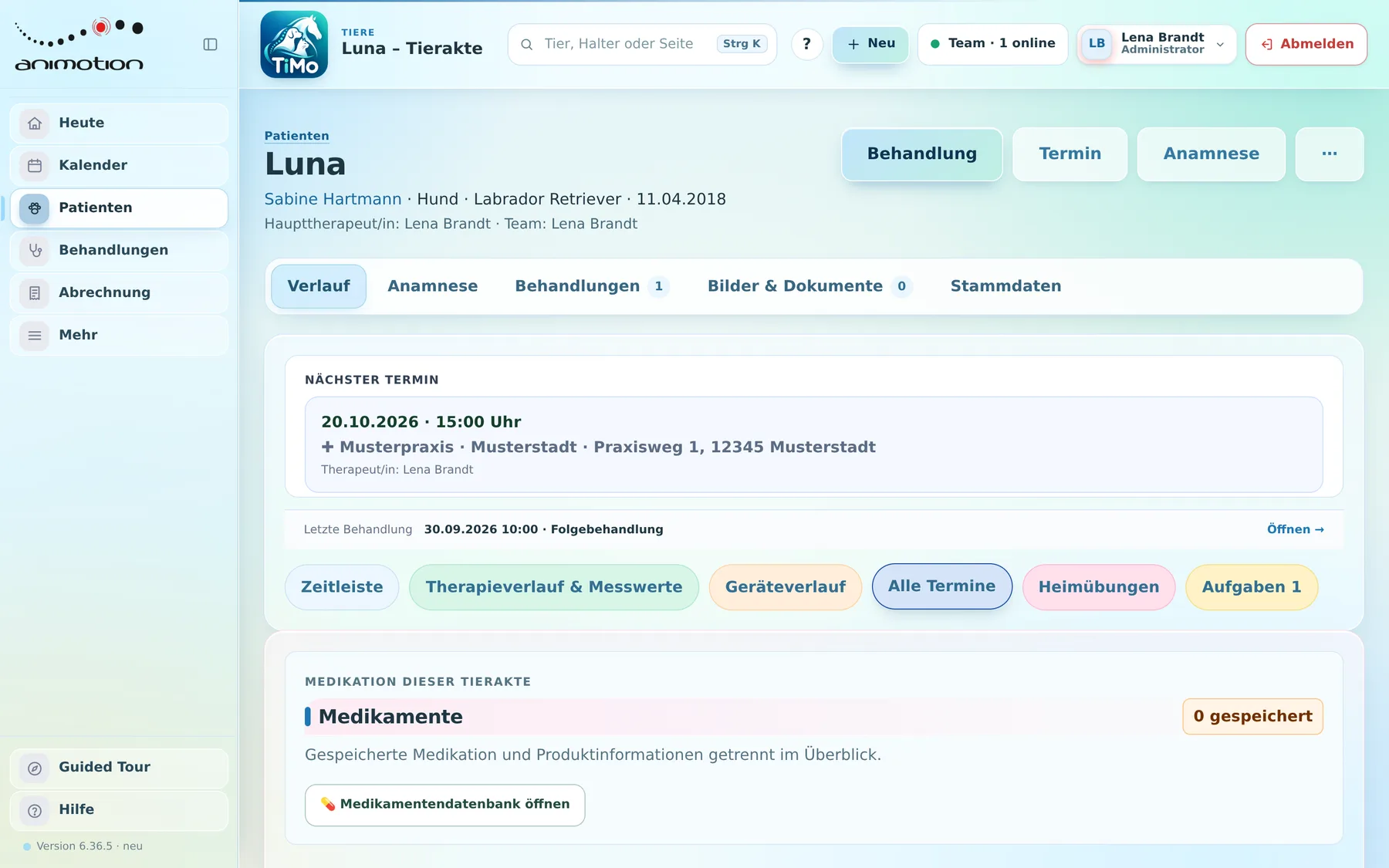Viewport: 1389px width, 868px height.
Task: Open the Stammdaten tab
Action: point(1005,286)
